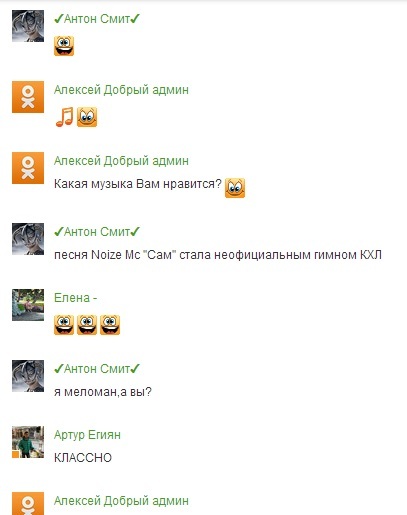
Task: Open the Елена profile name link
Action: (x=76, y=298)
